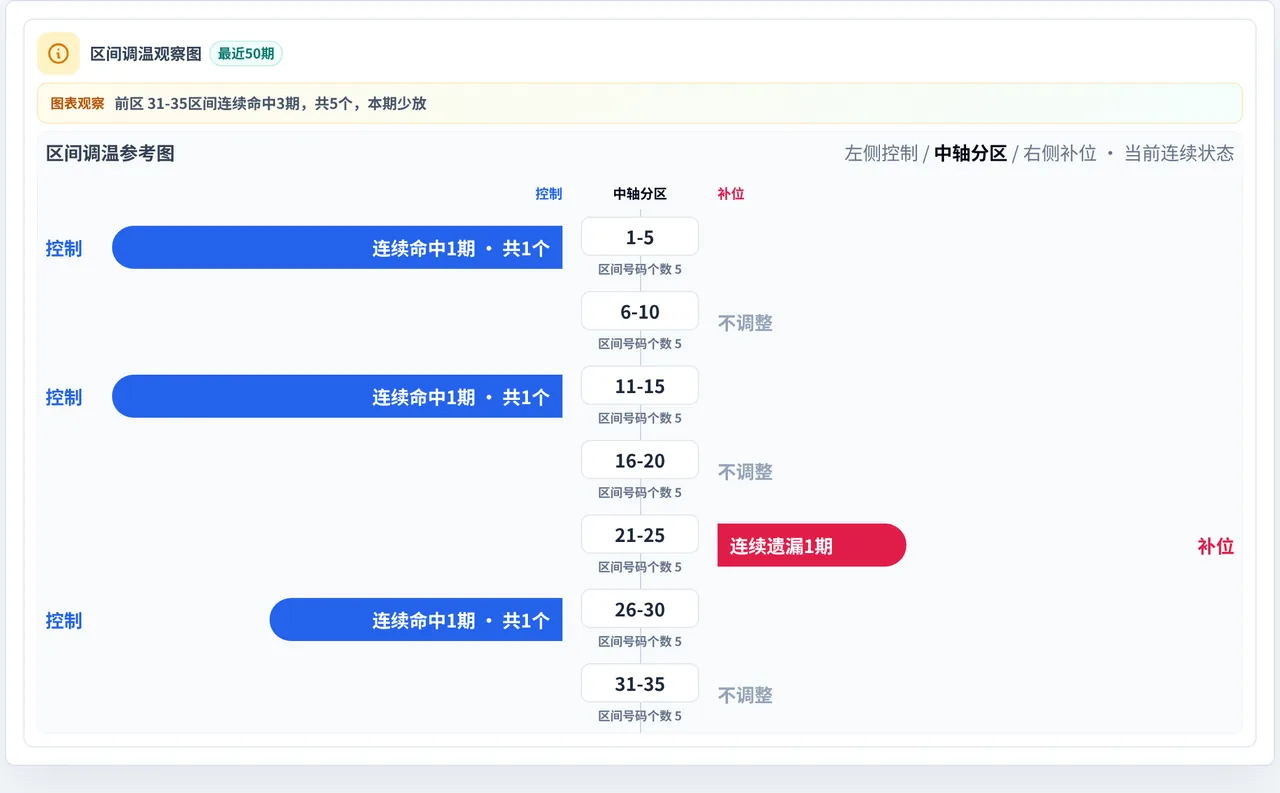Click 不调整 next to zone 6-10
Image resolution: width=1280 pixels, height=793 pixels.
coord(745,323)
